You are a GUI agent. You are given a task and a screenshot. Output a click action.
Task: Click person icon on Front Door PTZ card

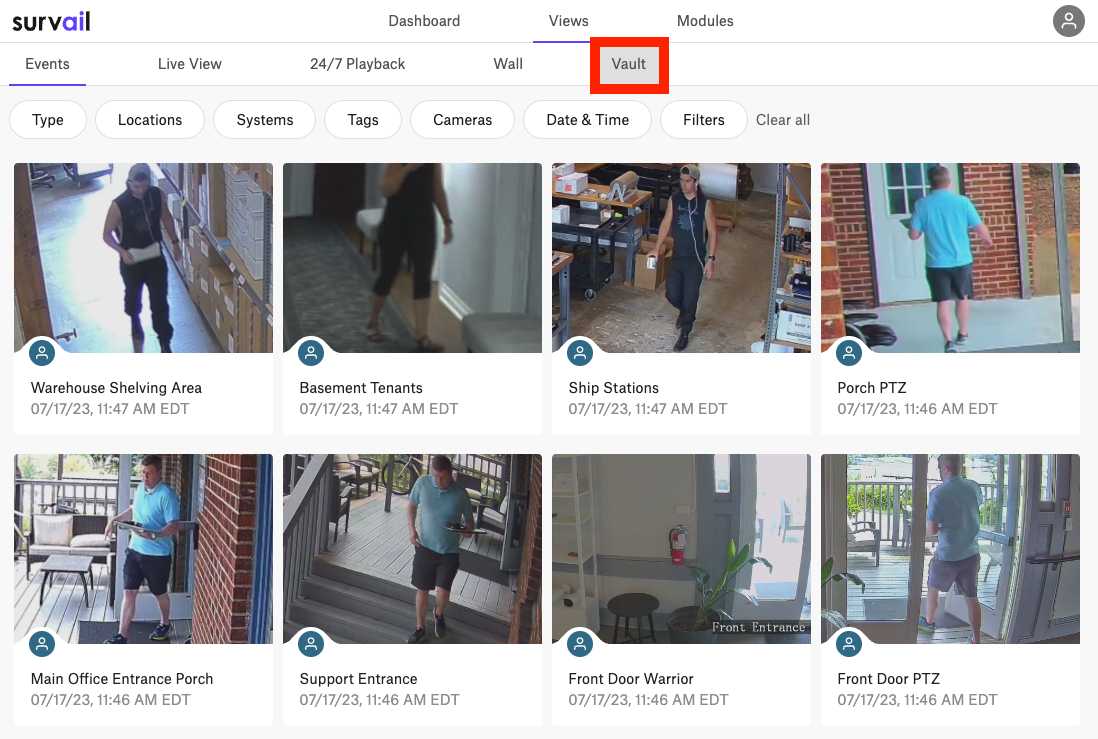coord(849,644)
